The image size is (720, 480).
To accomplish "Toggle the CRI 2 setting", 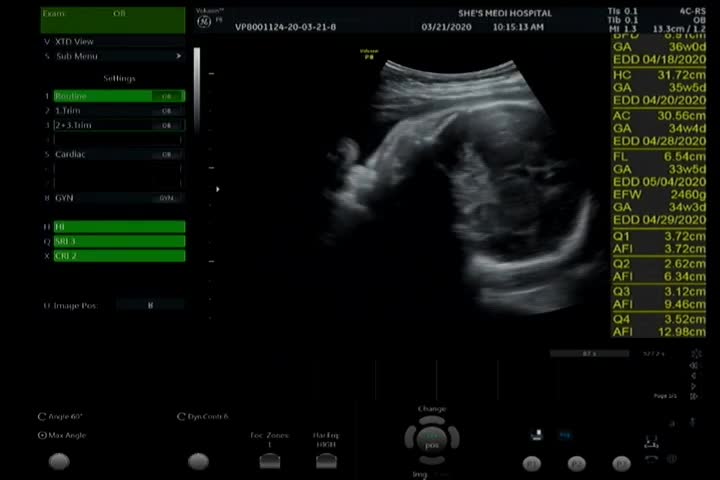I will click(x=113, y=256).
